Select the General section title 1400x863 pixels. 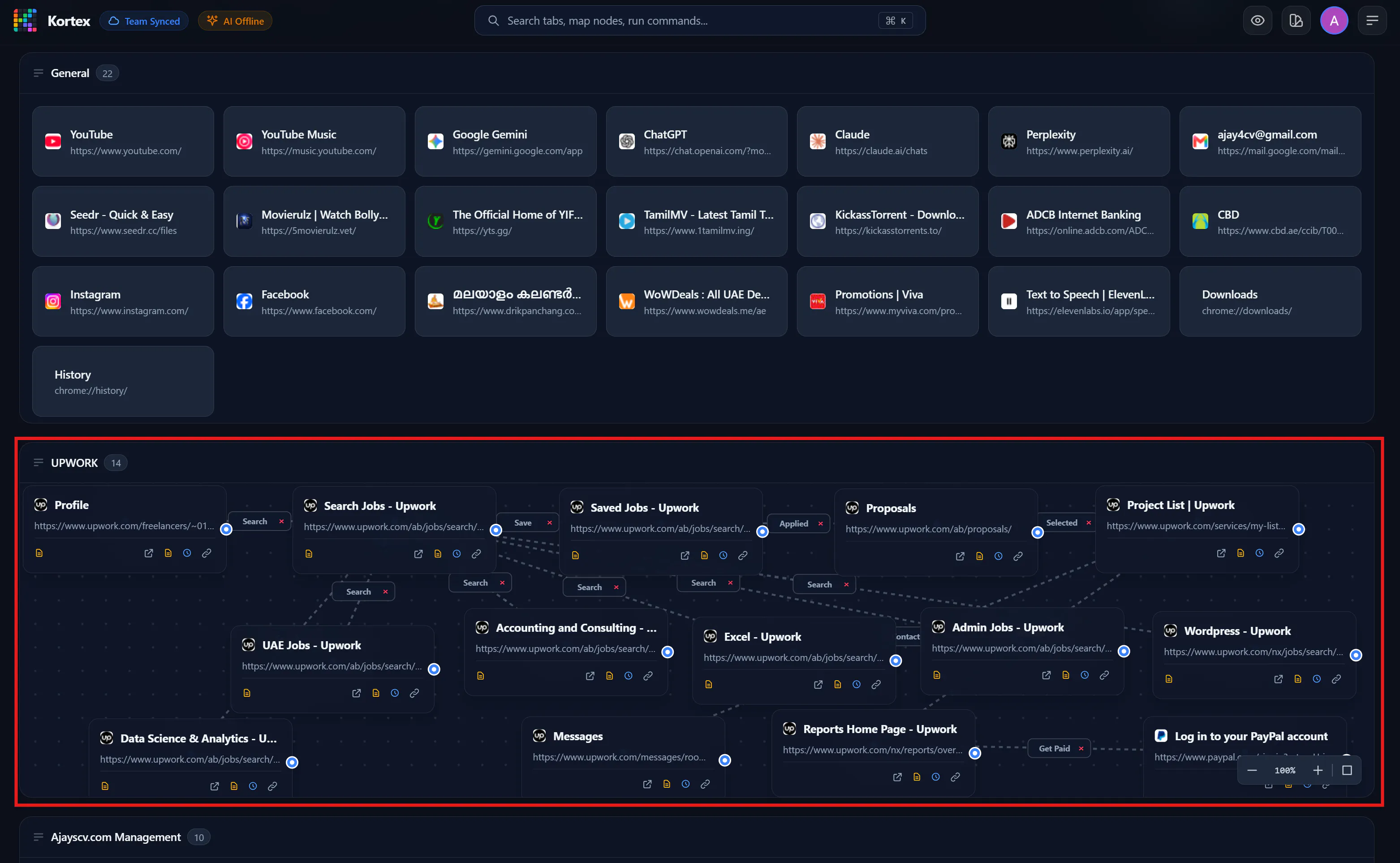[70, 73]
